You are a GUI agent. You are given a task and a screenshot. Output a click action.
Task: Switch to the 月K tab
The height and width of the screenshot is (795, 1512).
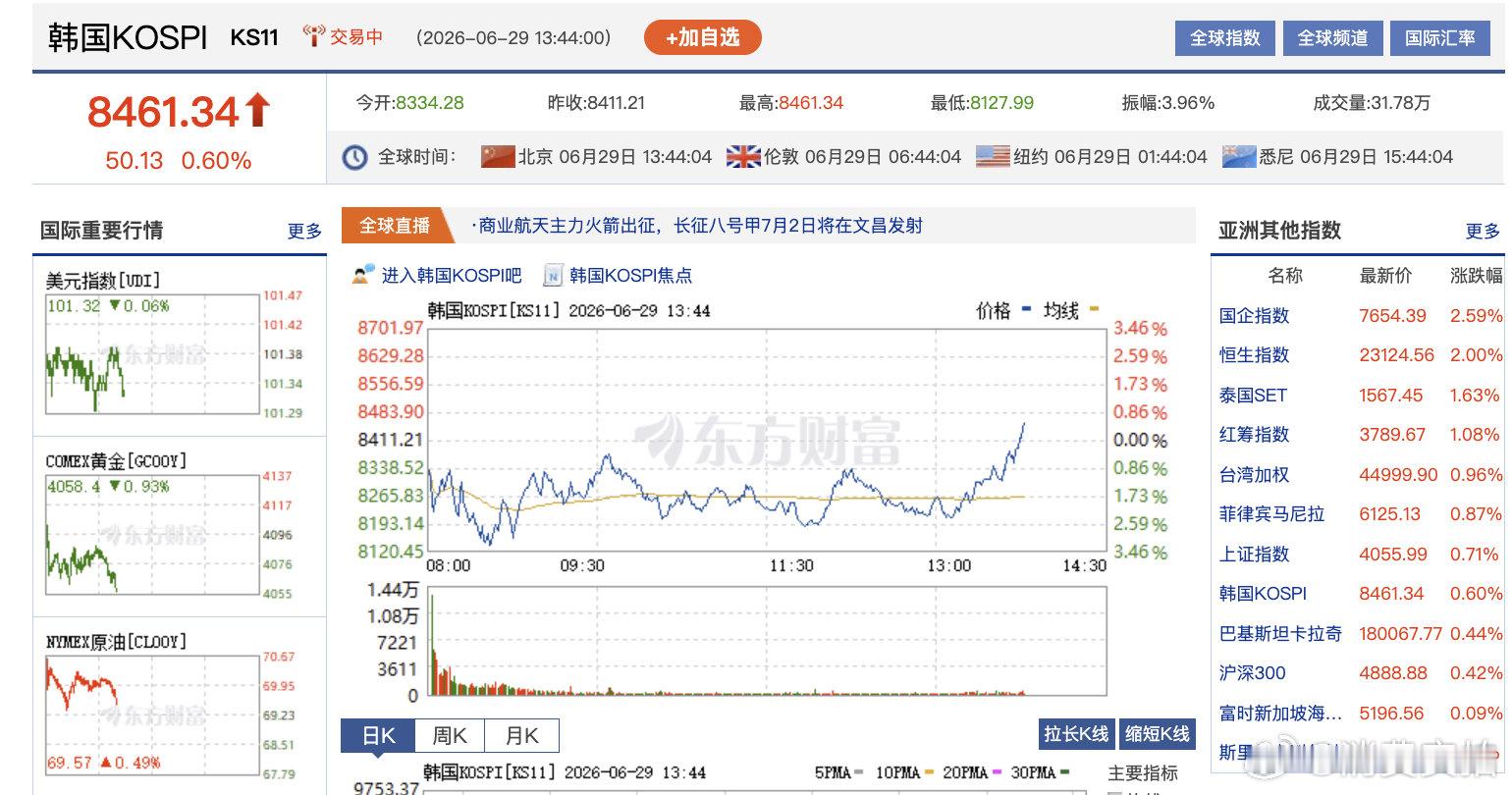(522, 735)
